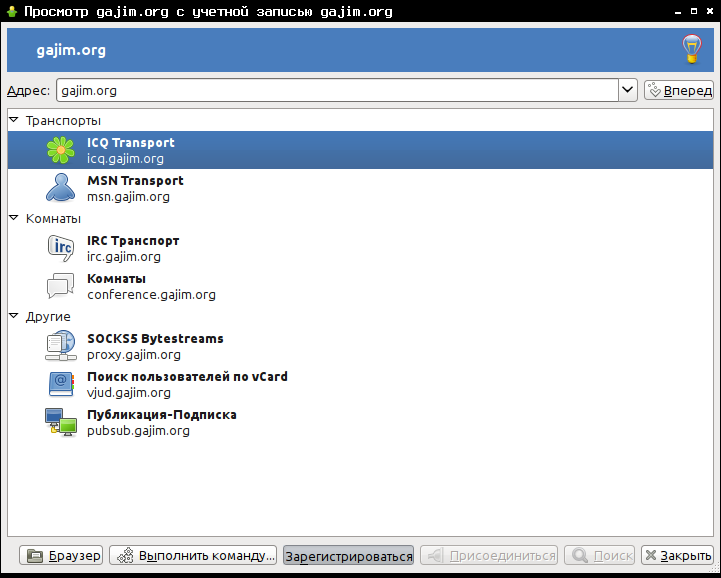Image resolution: width=721 pixels, height=578 pixels.
Task: Click the Gajim icon in title bar
Action: pos(12,11)
